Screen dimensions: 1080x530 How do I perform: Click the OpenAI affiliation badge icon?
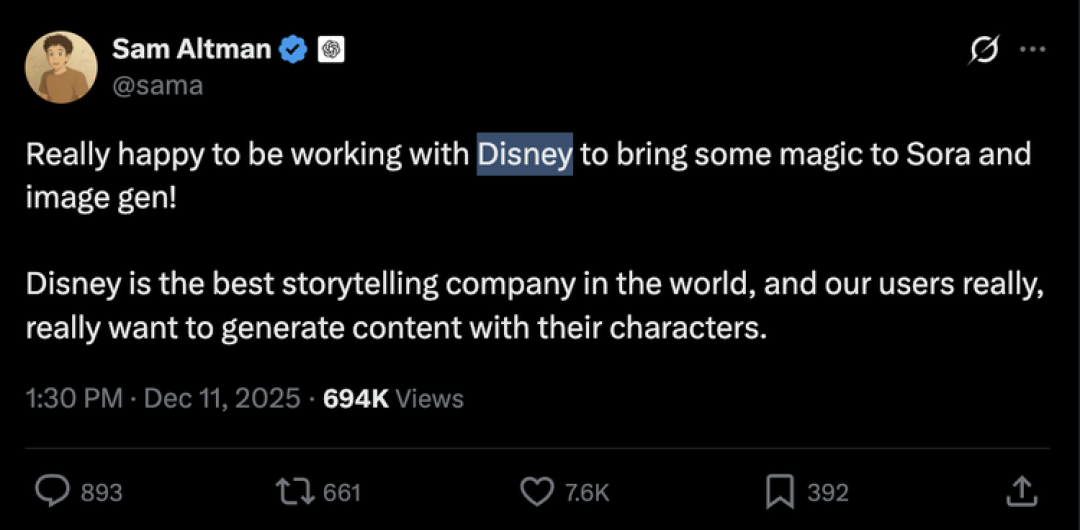tap(332, 50)
